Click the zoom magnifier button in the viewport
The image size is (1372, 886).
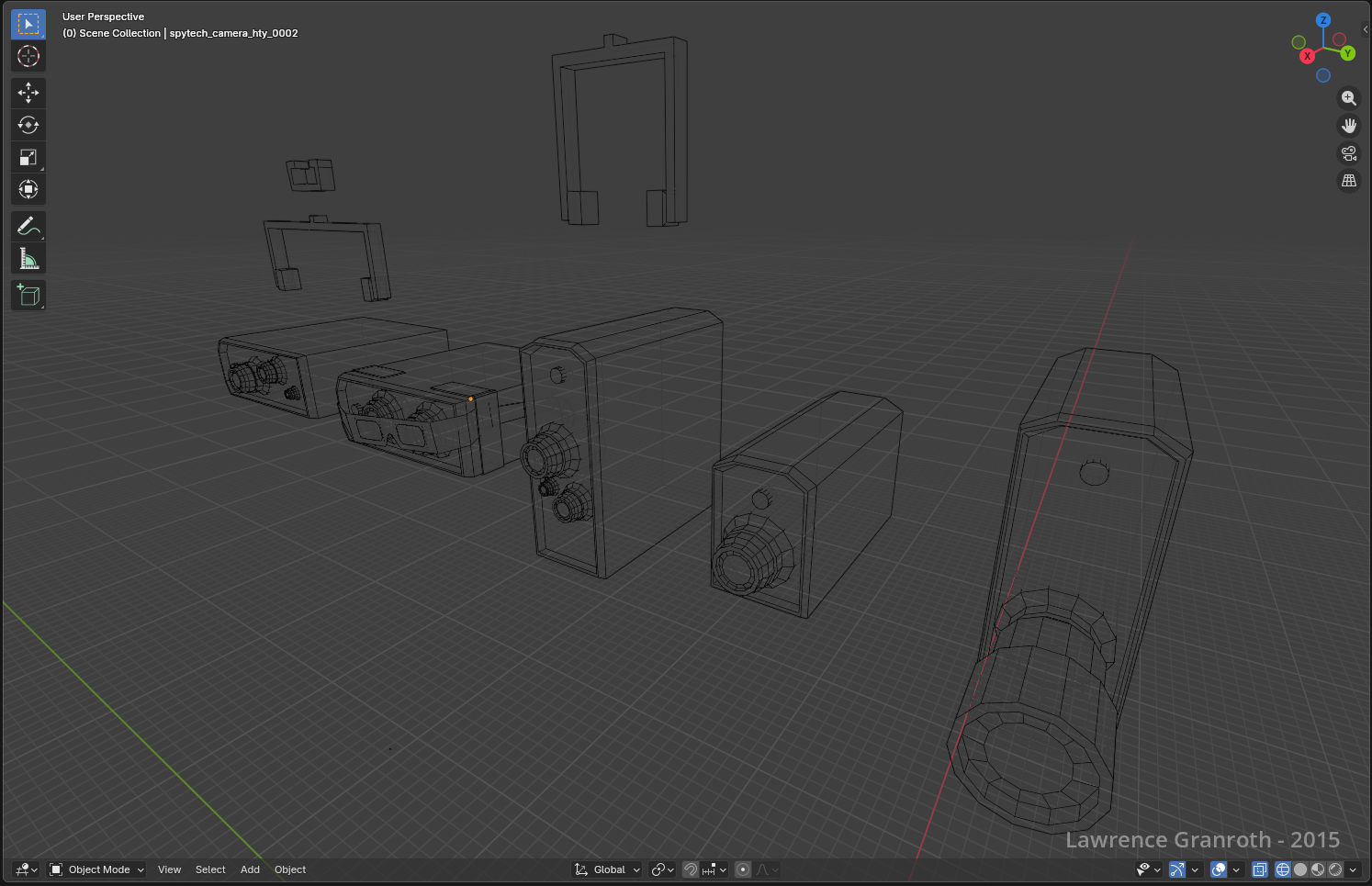click(1348, 98)
